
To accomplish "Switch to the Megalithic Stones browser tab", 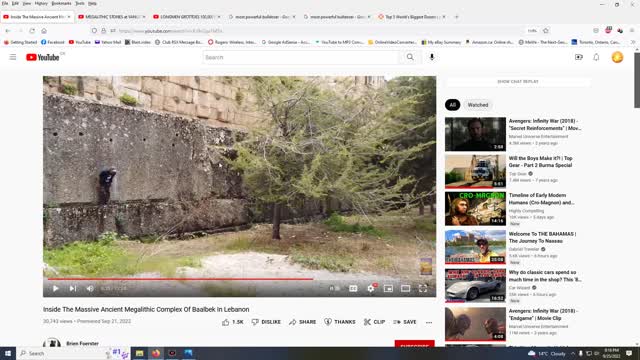I will 111,17.
